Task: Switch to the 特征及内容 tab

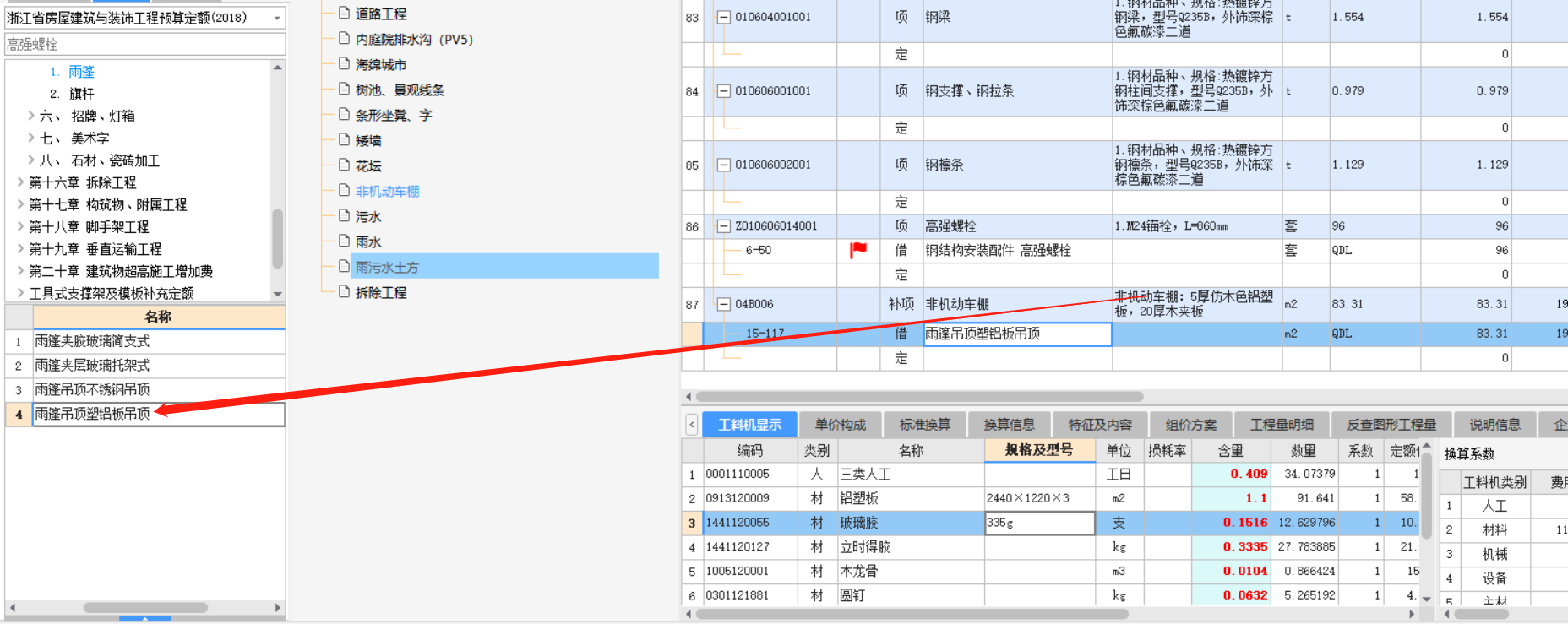Action: [1100, 424]
